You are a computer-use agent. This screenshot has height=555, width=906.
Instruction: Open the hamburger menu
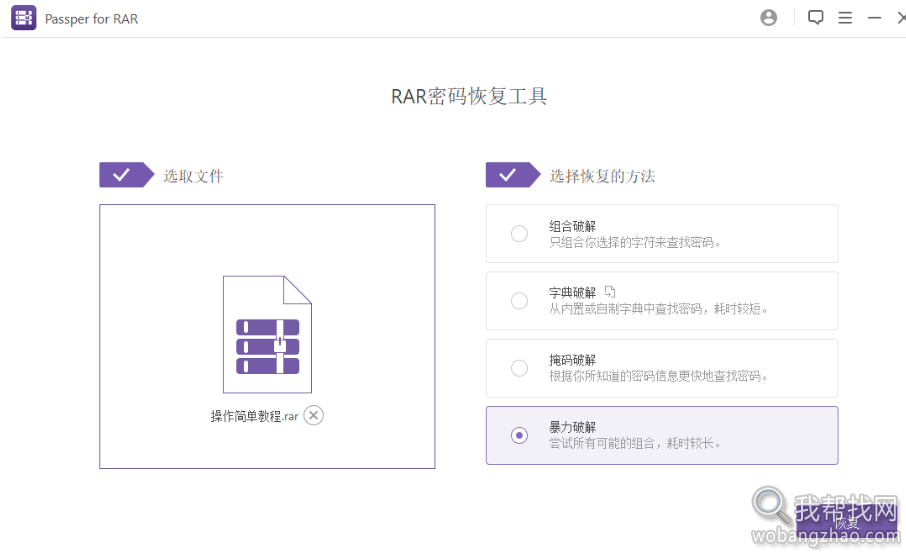tap(845, 18)
